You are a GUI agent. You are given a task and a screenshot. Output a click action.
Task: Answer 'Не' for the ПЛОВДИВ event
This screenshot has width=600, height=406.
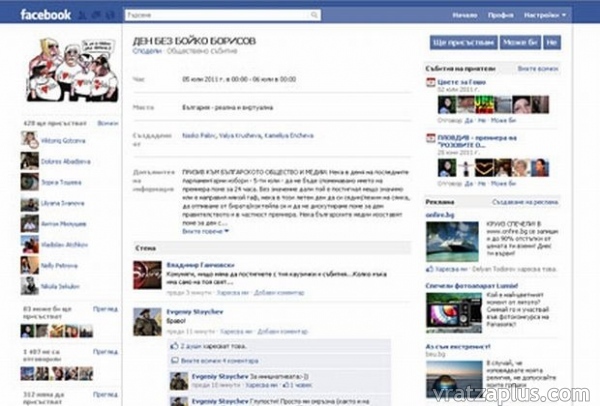pyautogui.click(x=481, y=183)
